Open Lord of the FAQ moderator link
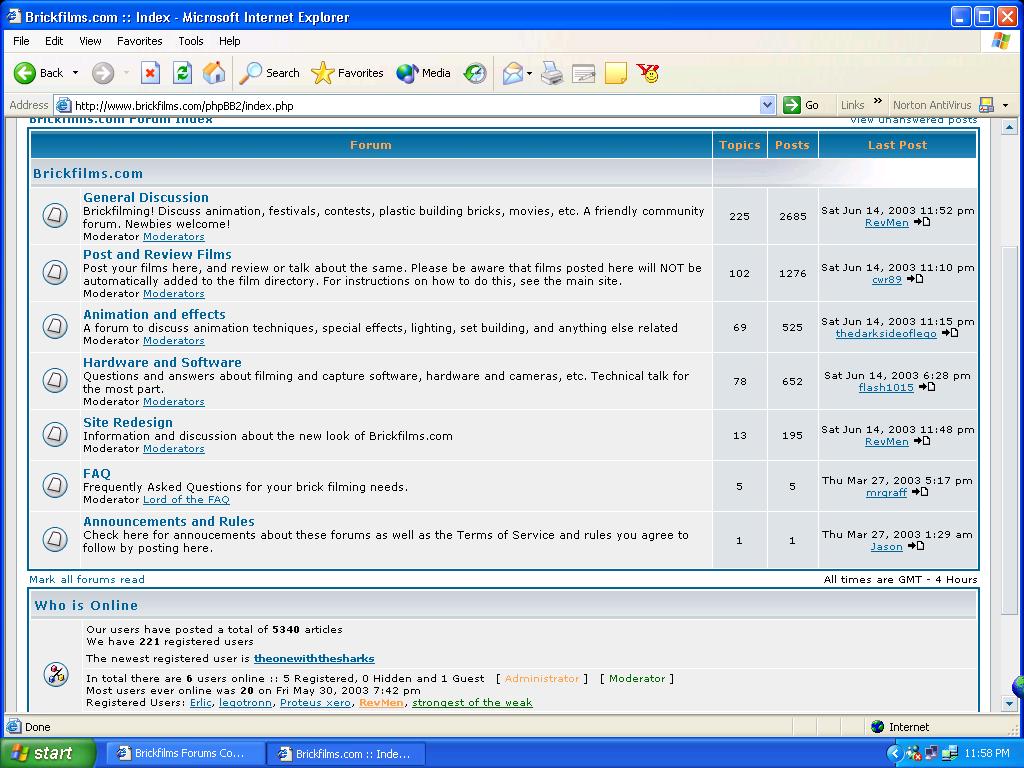 coord(186,500)
